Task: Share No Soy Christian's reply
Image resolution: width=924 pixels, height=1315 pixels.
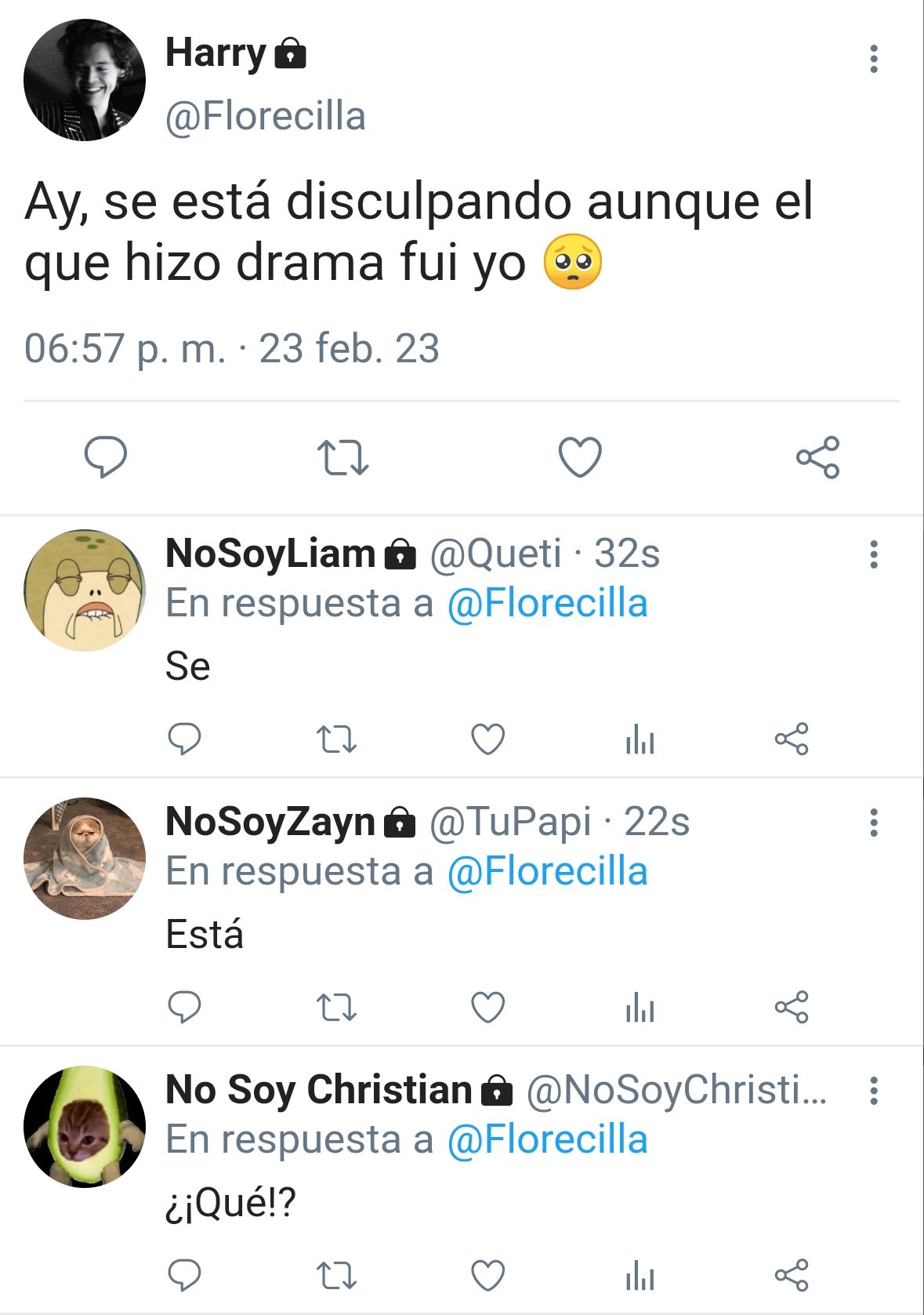Action: click(792, 1275)
